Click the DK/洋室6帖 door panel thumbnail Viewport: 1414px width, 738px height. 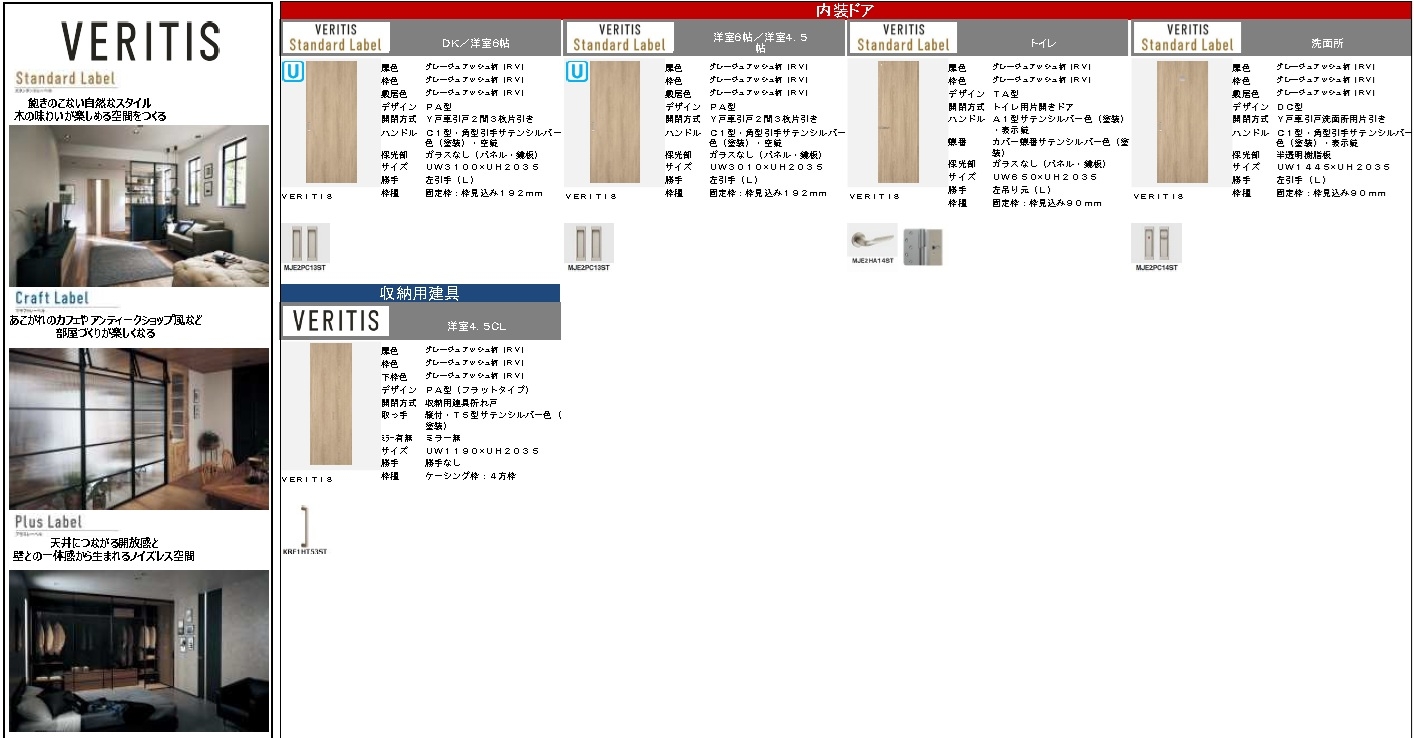331,122
